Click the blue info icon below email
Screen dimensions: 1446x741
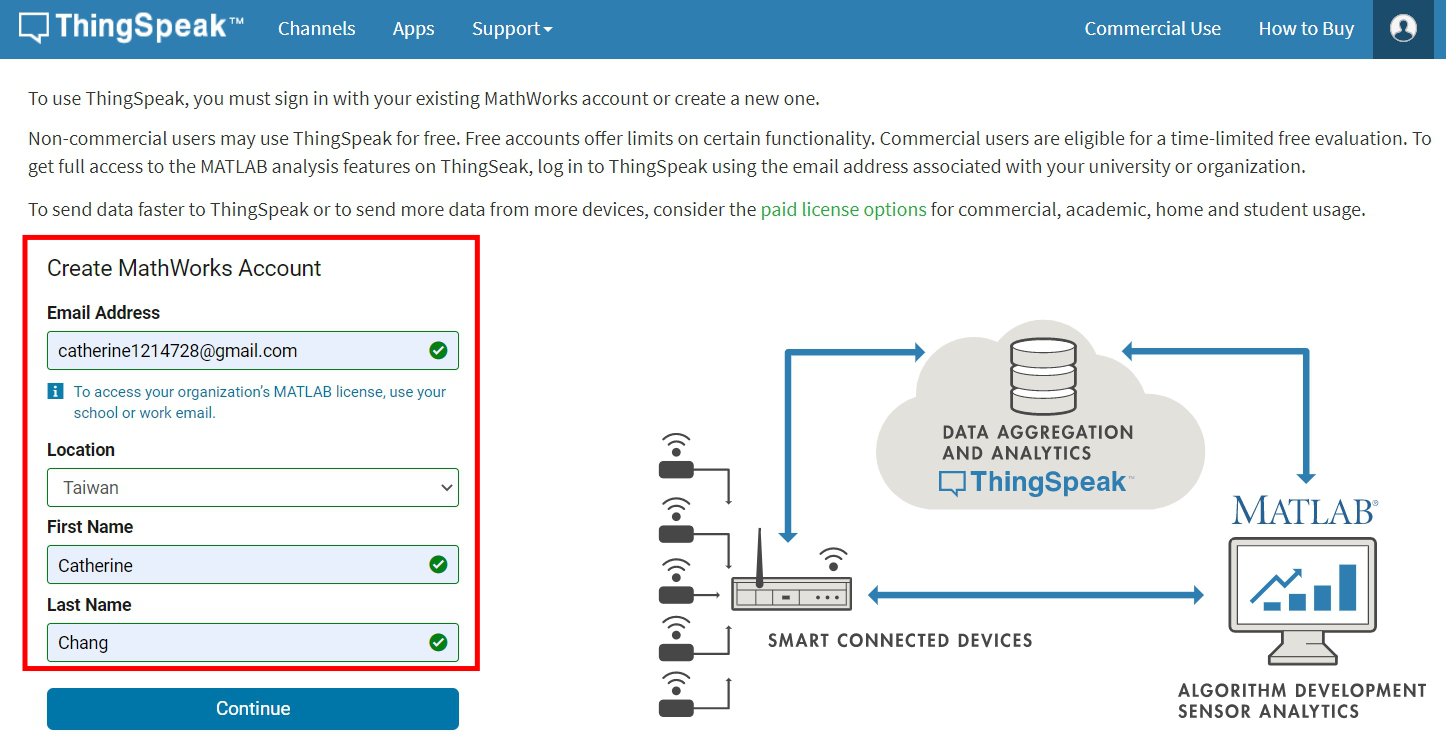point(56,391)
